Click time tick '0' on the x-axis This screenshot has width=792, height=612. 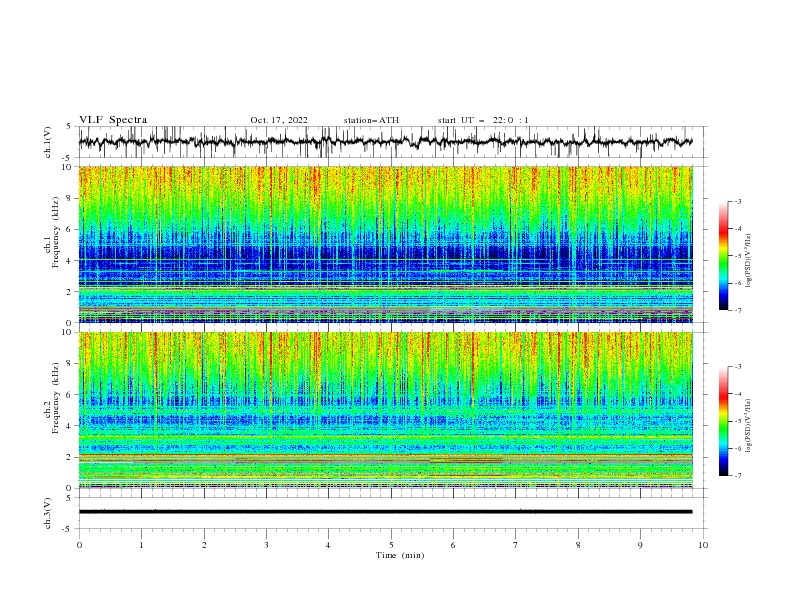(x=79, y=545)
